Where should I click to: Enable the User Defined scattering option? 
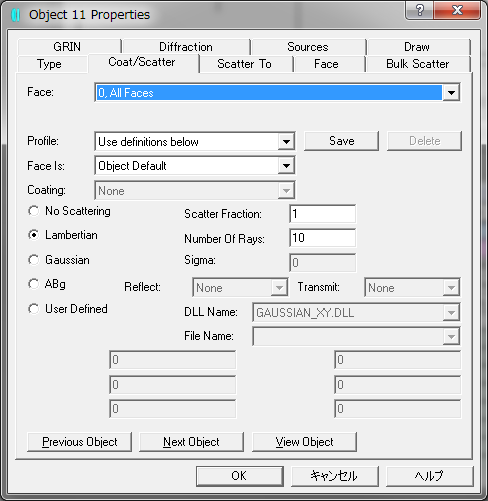(33, 309)
